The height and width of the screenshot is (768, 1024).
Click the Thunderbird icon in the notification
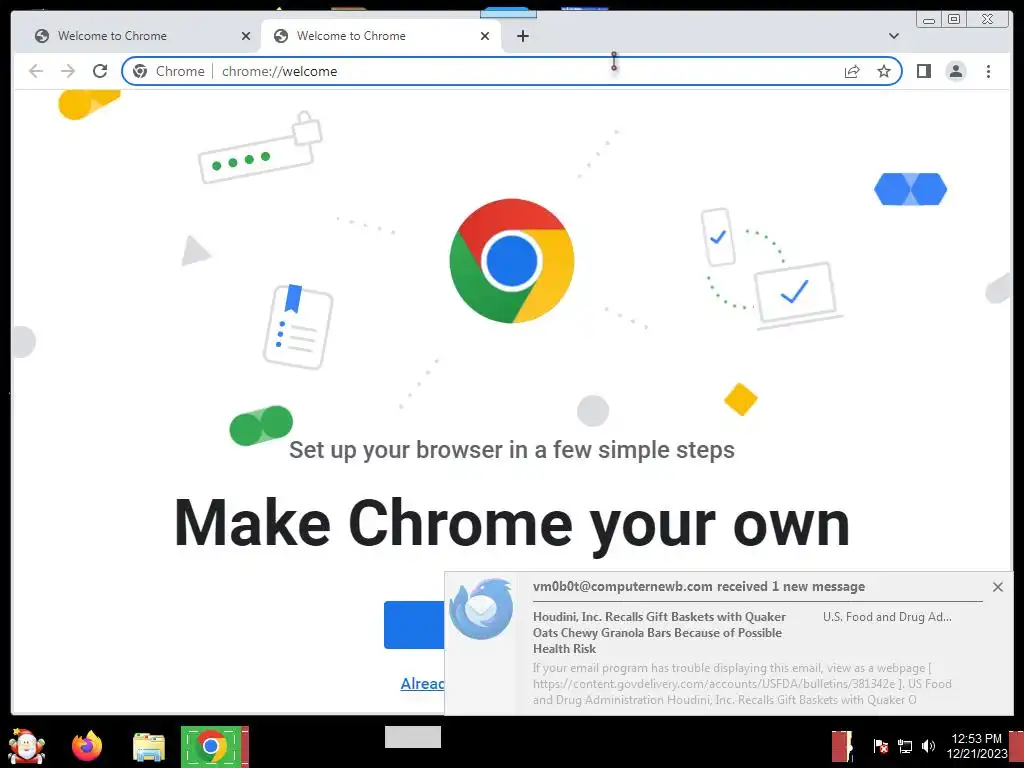coord(482,609)
